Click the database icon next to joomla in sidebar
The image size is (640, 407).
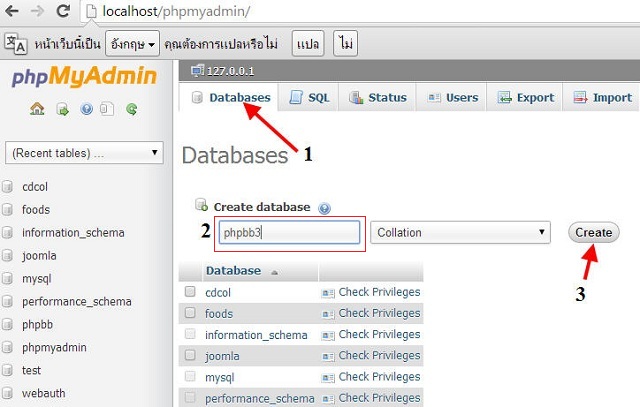[7, 256]
